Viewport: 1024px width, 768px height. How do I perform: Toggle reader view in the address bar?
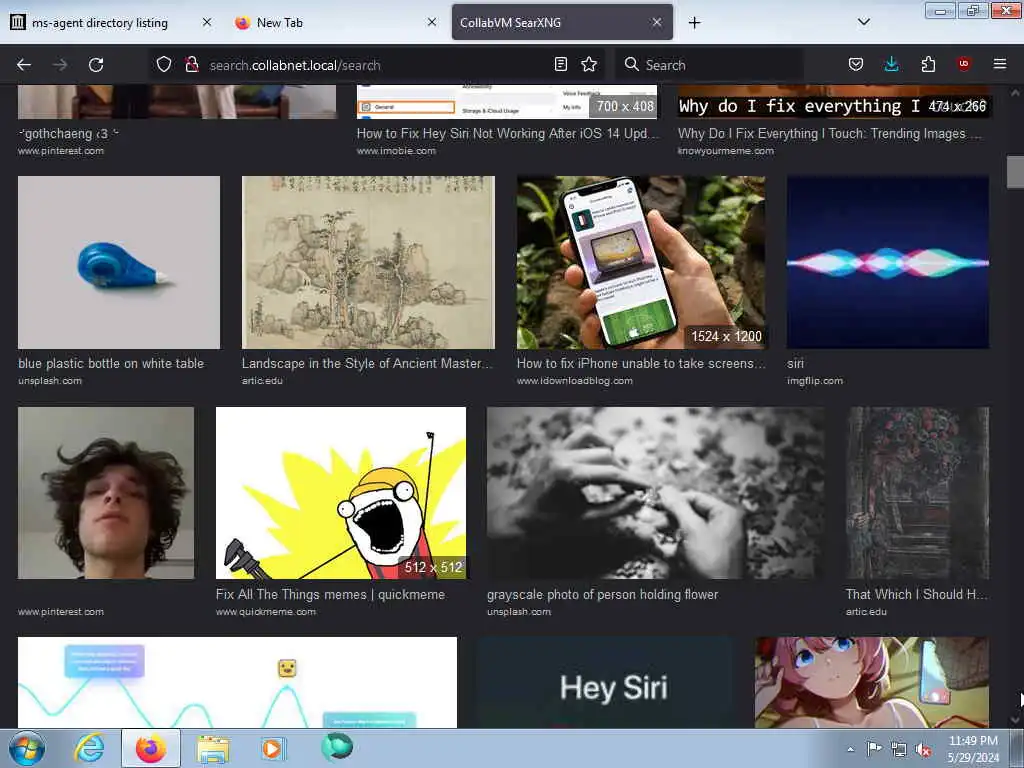pyautogui.click(x=560, y=64)
